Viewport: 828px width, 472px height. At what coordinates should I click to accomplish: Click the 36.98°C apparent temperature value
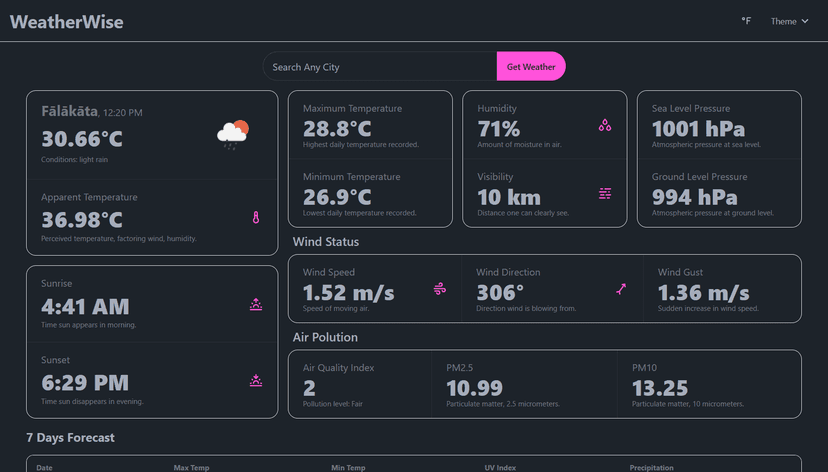[82, 220]
